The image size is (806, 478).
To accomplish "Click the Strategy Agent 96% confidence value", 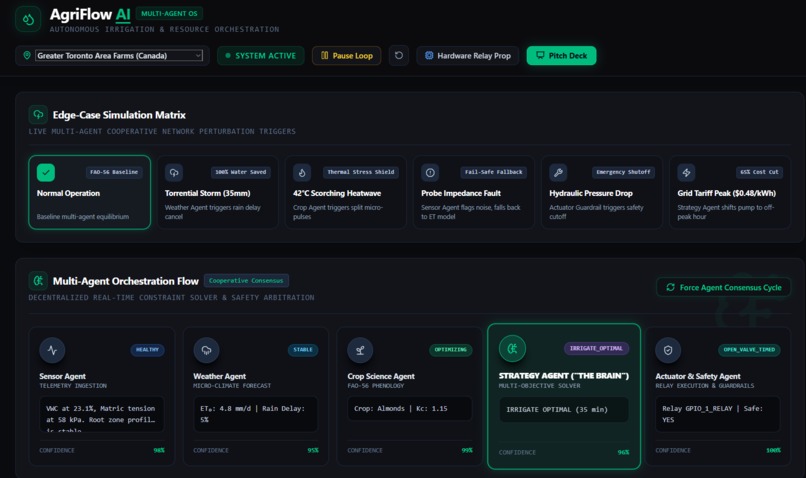I will 623,452.
